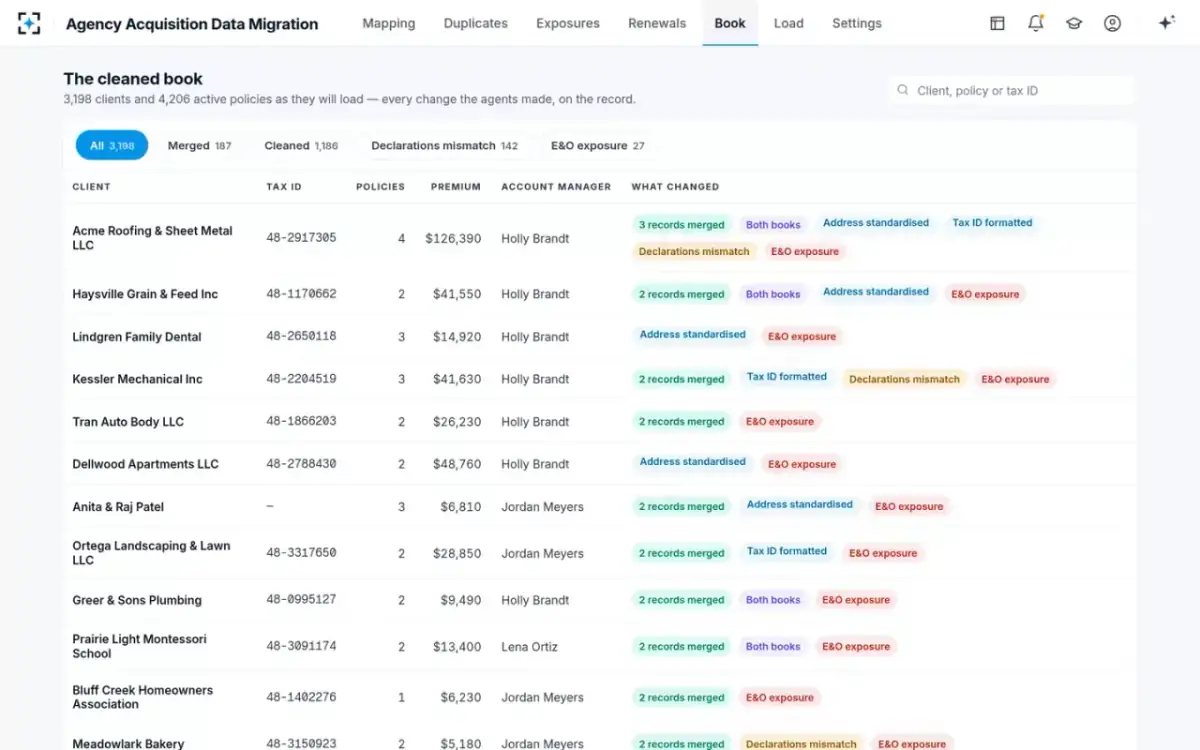Click Anita & Raj Patel's 'Address standardised' tag
This screenshot has height=750, width=1200.
[x=800, y=505]
